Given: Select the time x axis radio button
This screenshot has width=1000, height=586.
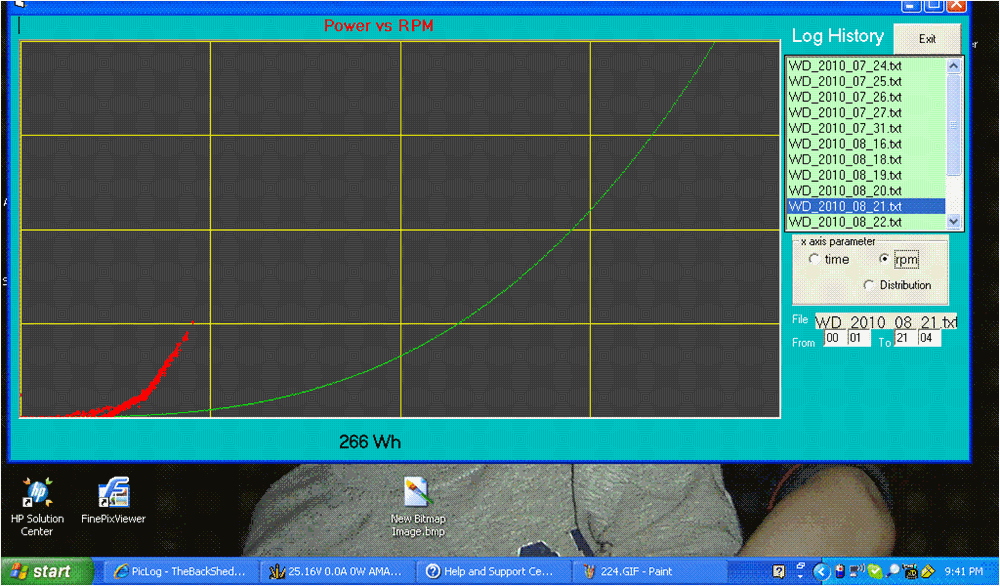Looking at the screenshot, I should (x=813, y=260).
